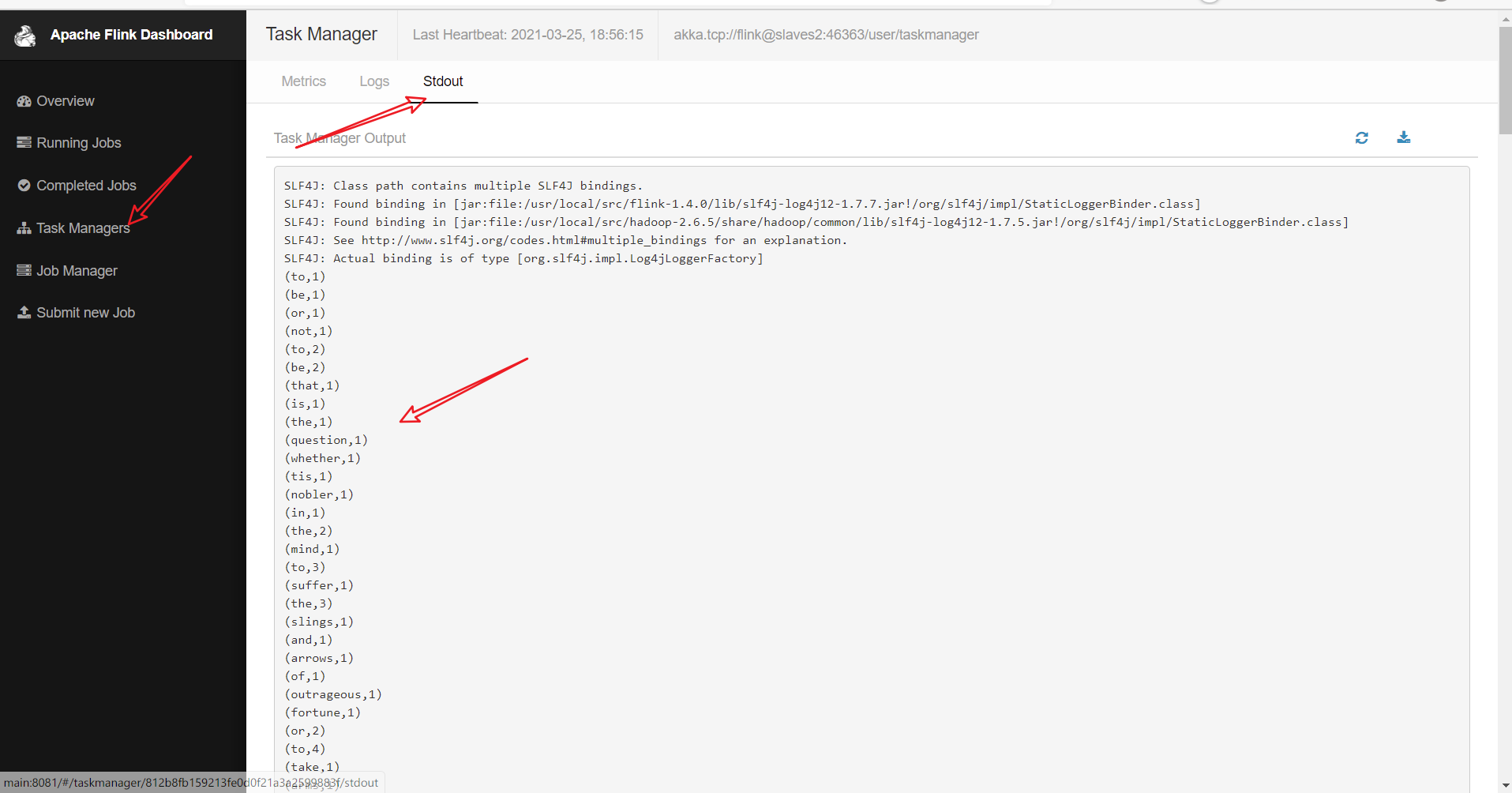This screenshot has width=1512, height=793.
Task: Open the Overview page
Action: coord(66,101)
